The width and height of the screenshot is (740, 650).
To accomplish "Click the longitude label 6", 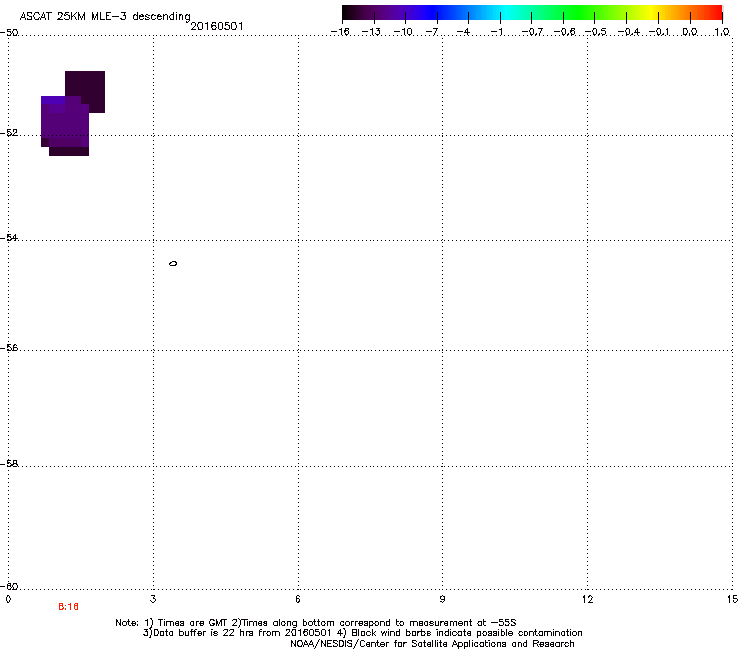I will (298, 599).
